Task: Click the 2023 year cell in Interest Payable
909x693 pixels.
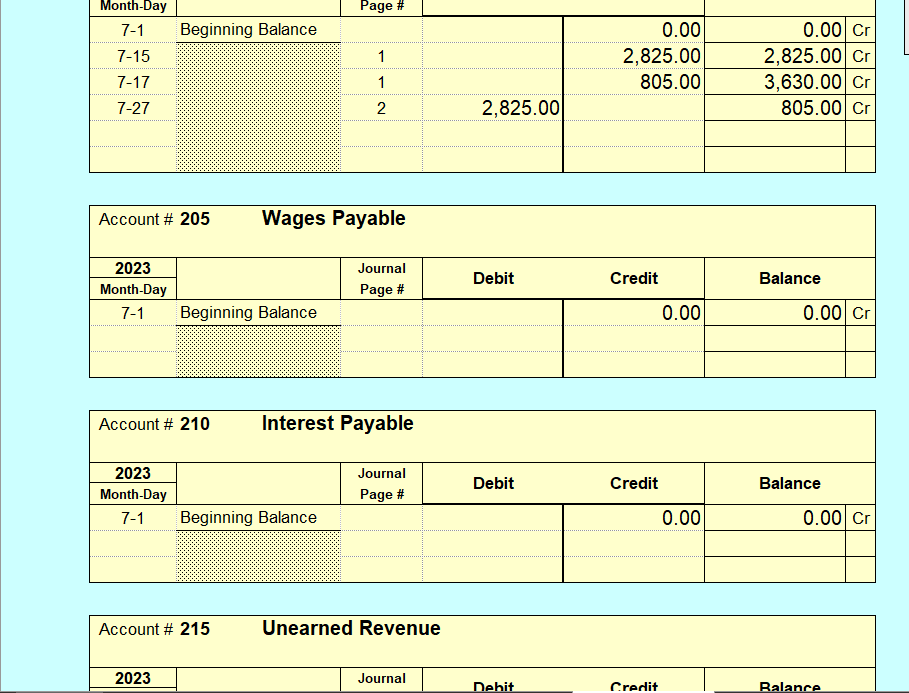Action: 132,473
